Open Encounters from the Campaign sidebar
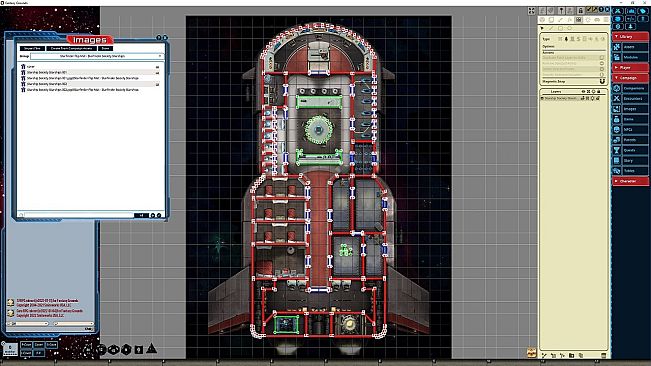Viewport: 651px width, 366px height. [630, 98]
